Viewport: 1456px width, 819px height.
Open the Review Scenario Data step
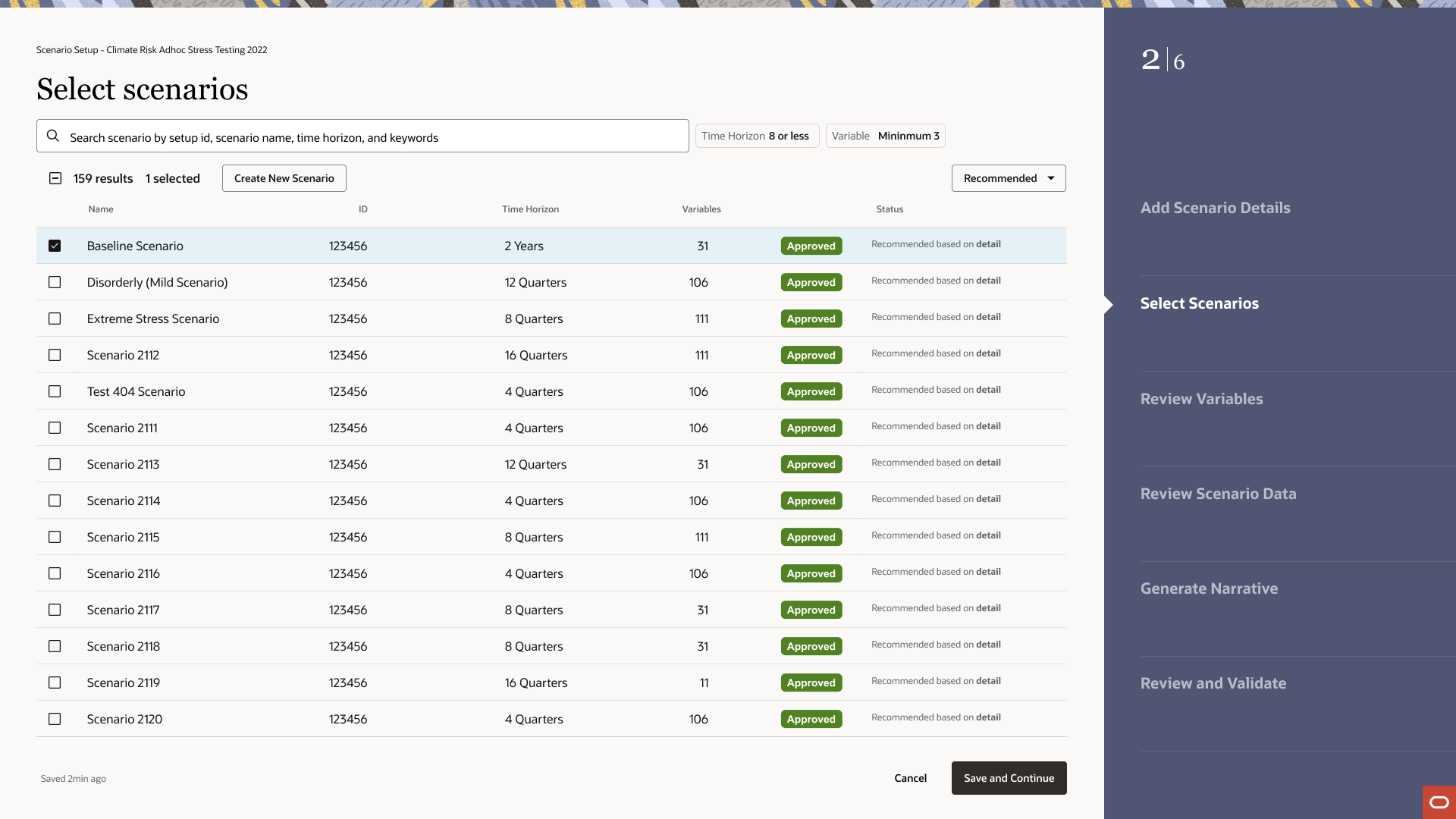1218,494
